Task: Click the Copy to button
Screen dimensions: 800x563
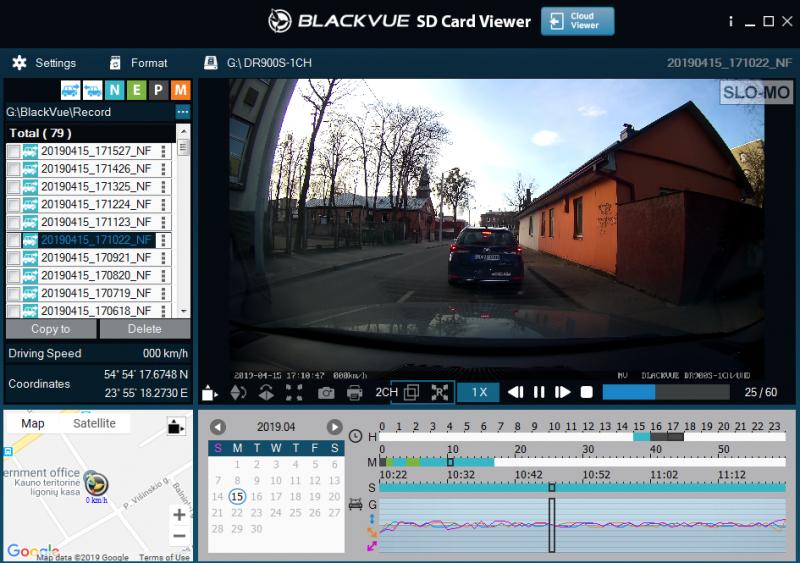Action: (x=51, y=329)
